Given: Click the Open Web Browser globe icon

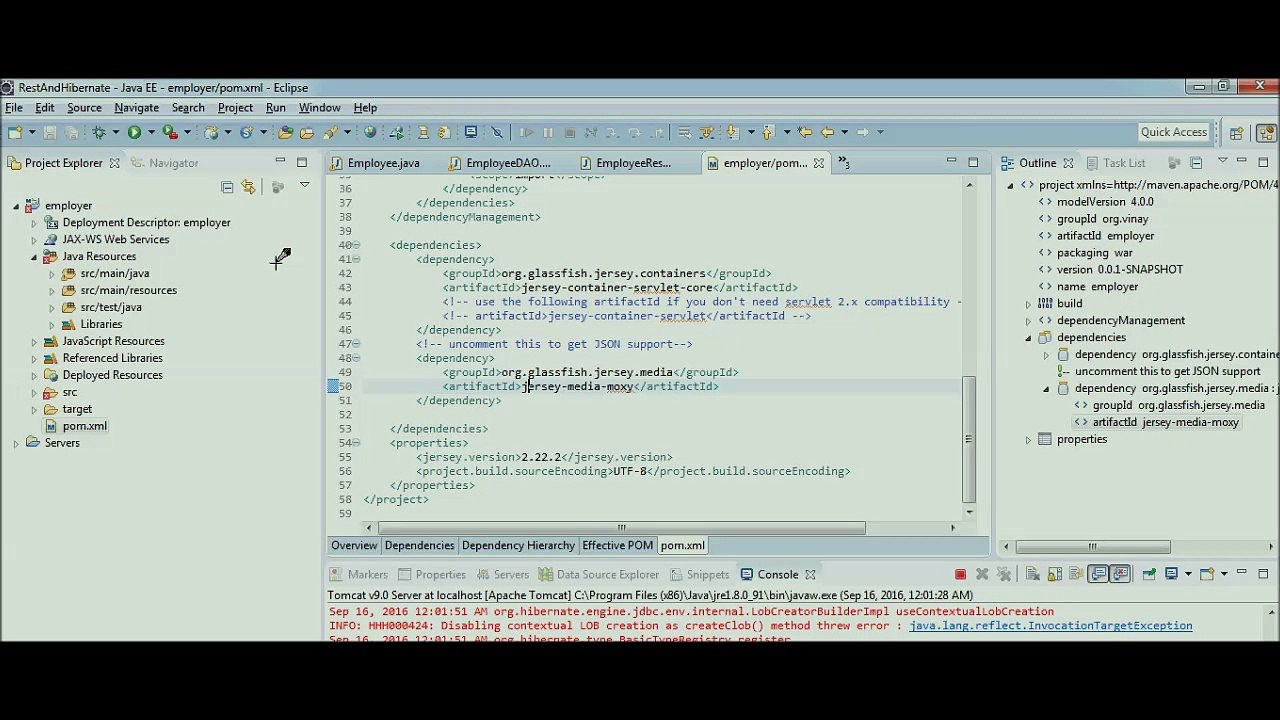Looking at the screenshot, I should (x=370, y=132).
